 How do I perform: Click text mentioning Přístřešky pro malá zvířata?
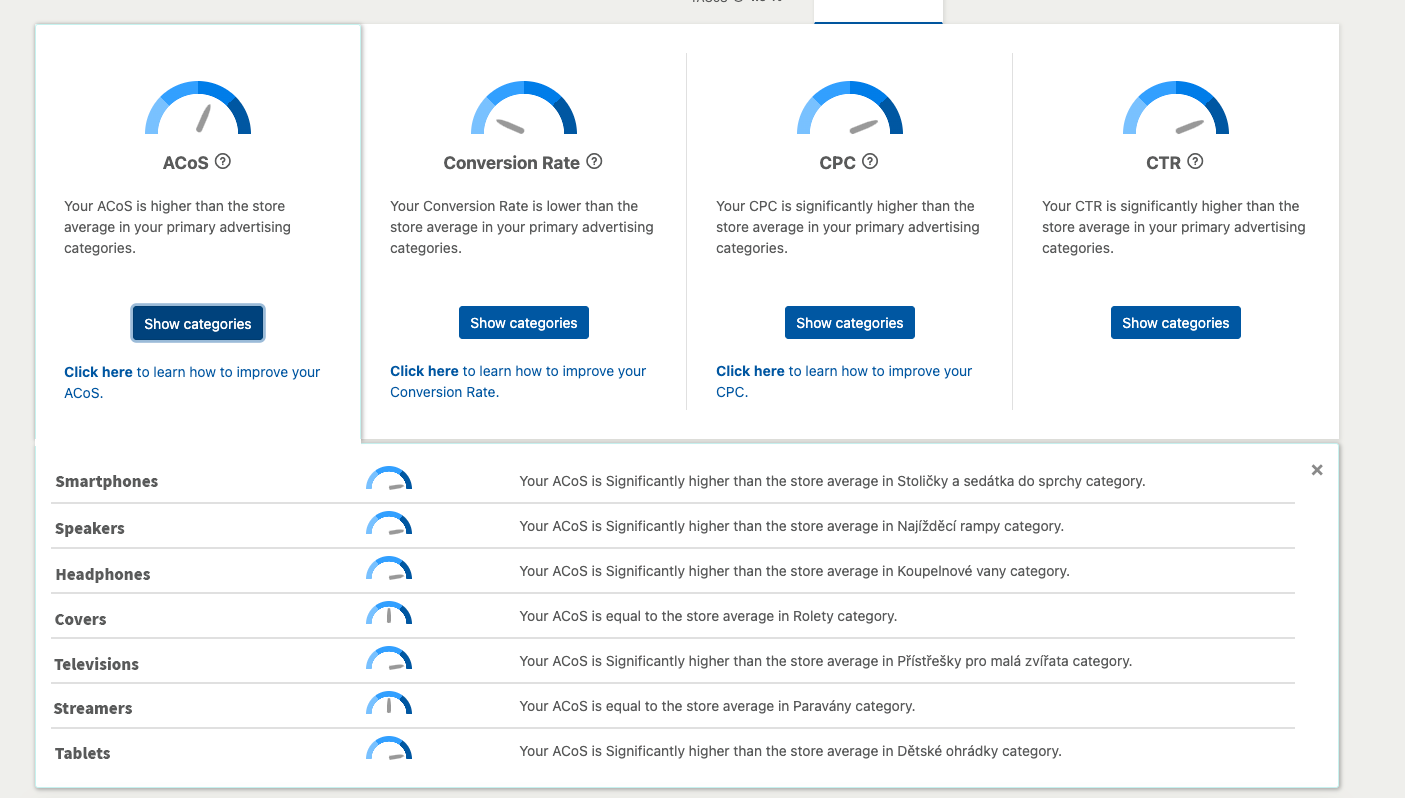click(825, 661)
